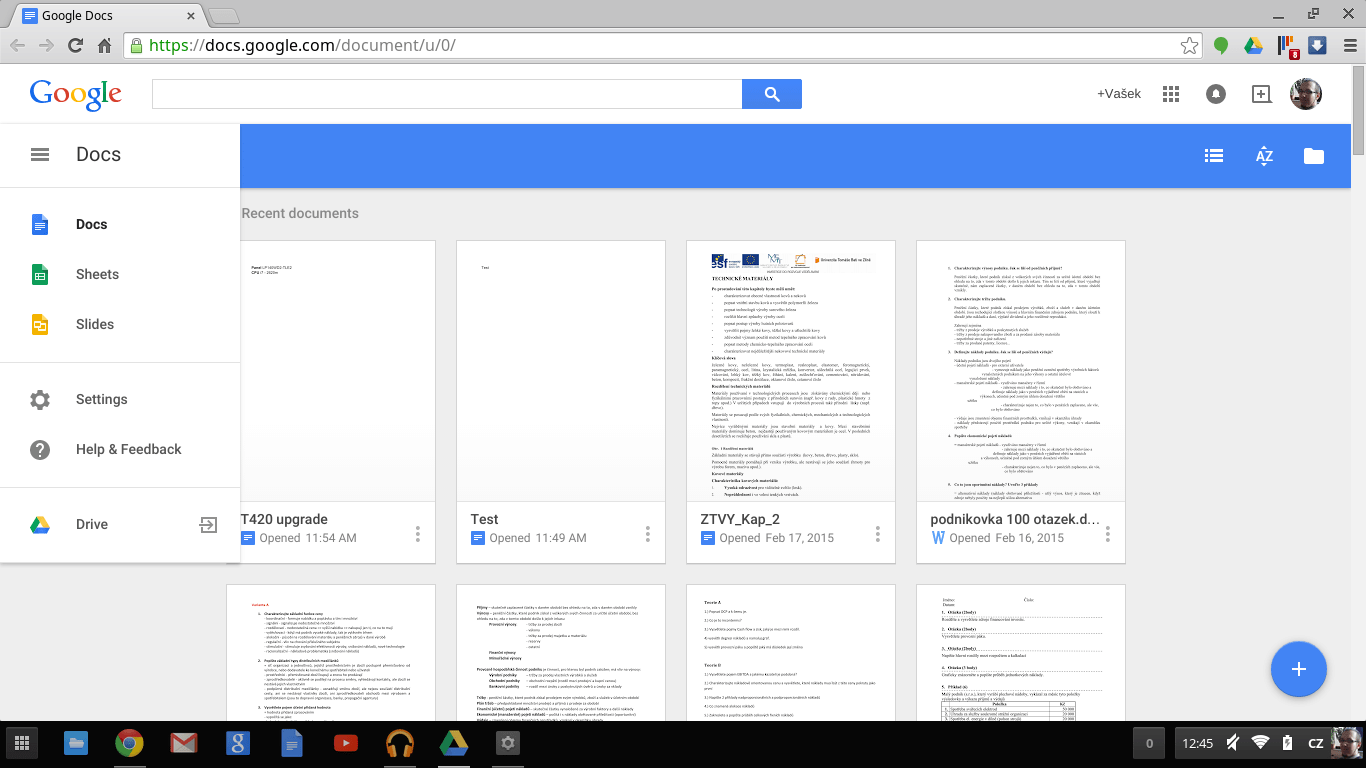This screenshot has height=768, width=1366.
Task: Open the file picker folder icon
Action: click(x=1314, y=156)
